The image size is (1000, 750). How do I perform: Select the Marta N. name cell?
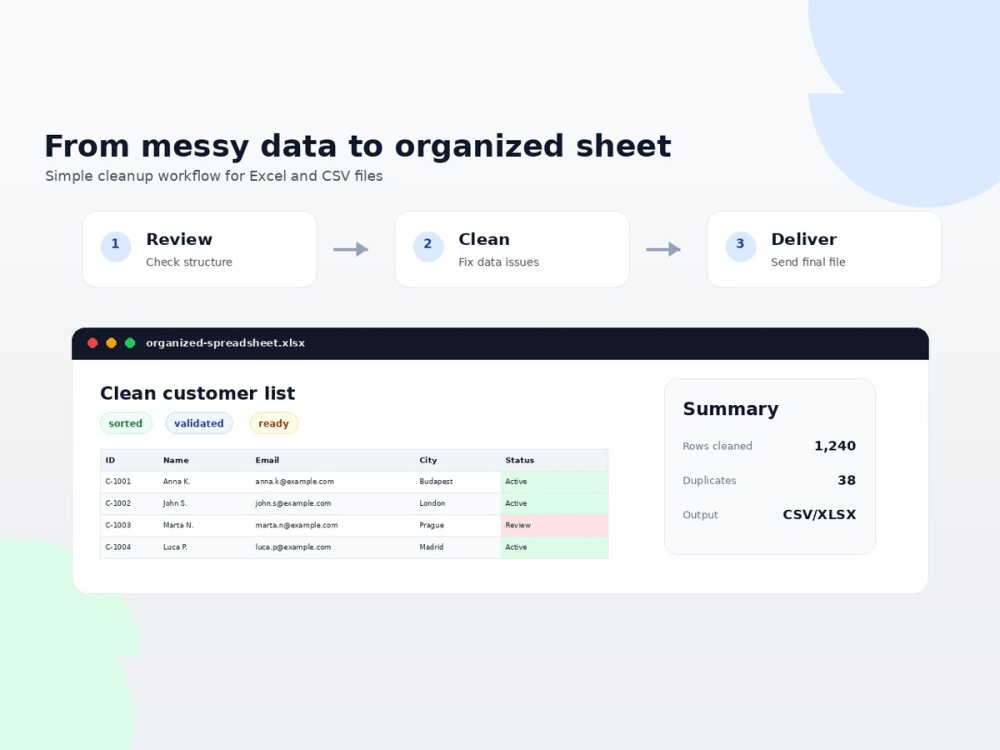pyautogui.click(x=204, y=526)
